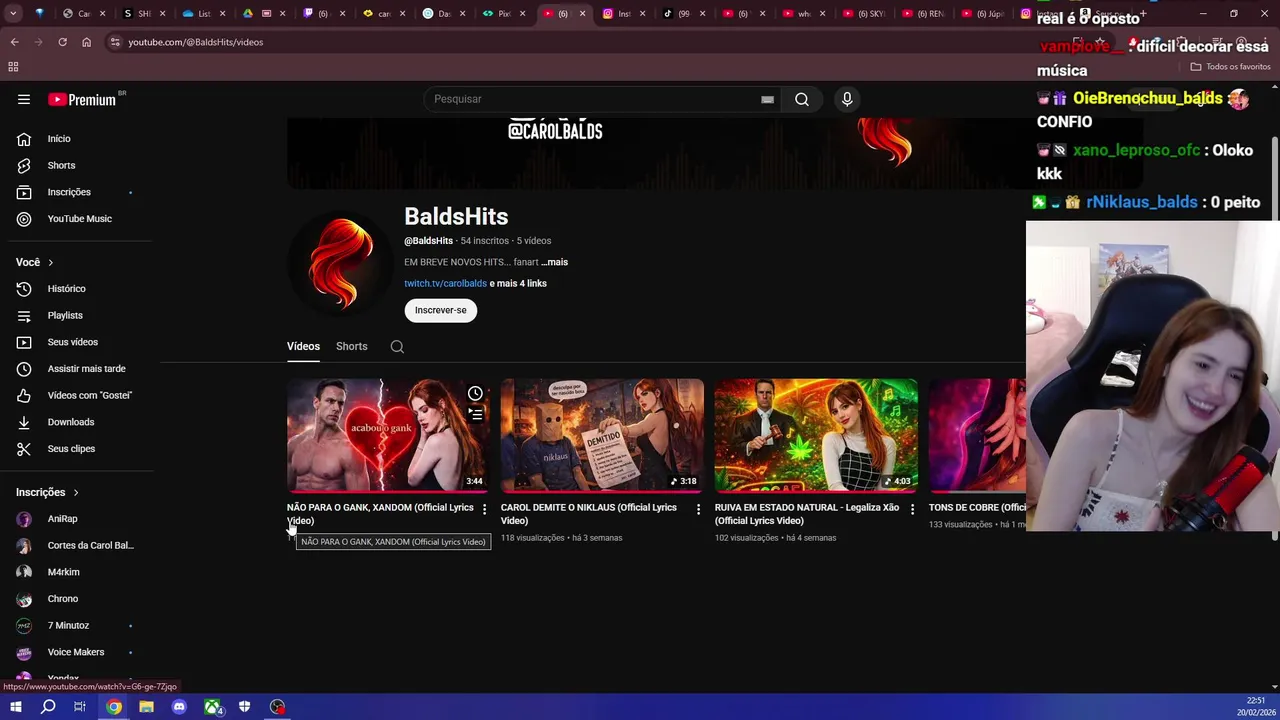Open options menu for RUIVA EM ESTADO NATURAL
The image size is (1280, 720).
tap(912, 509)
